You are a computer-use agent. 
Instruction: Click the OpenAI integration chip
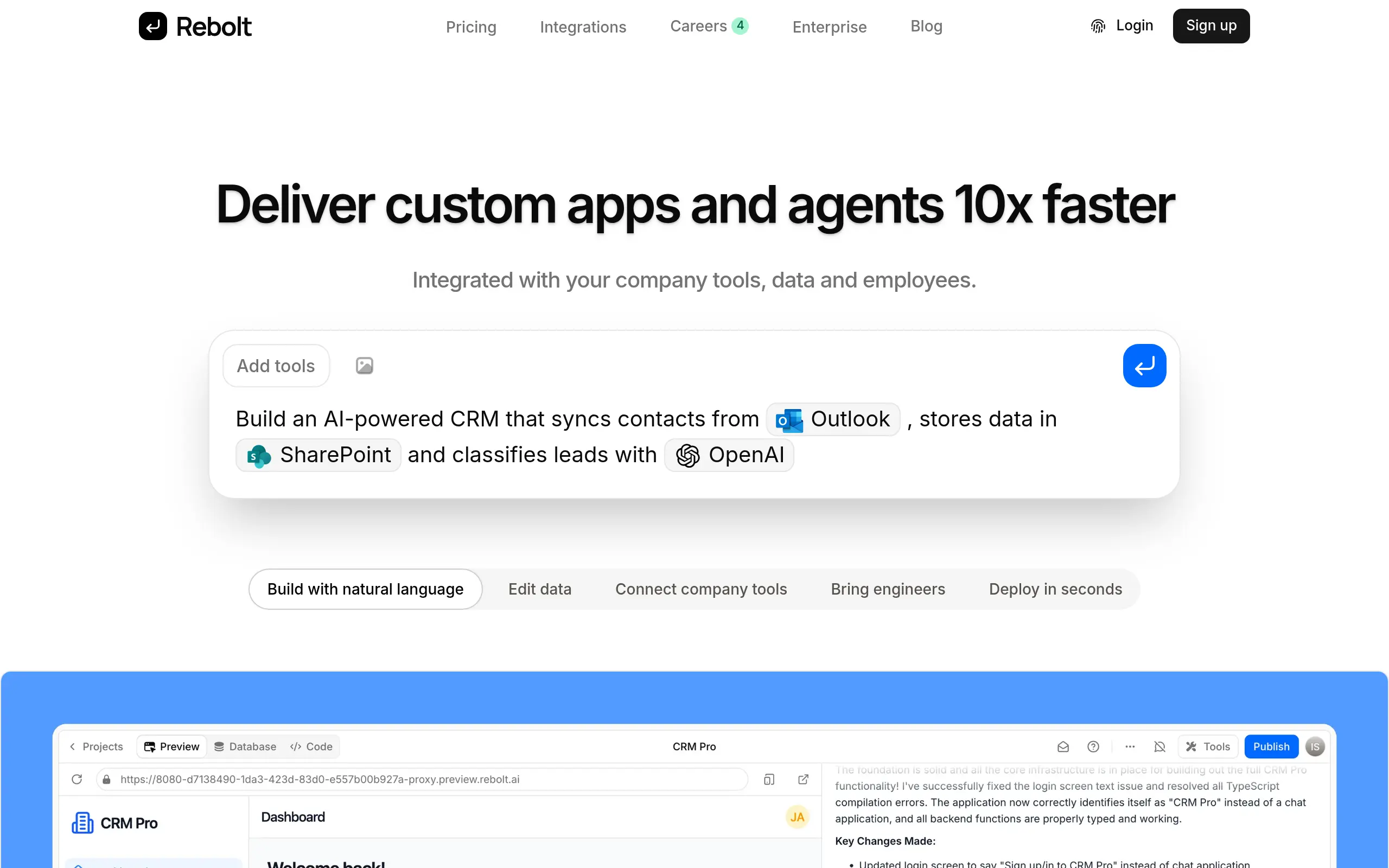(729, 455)
